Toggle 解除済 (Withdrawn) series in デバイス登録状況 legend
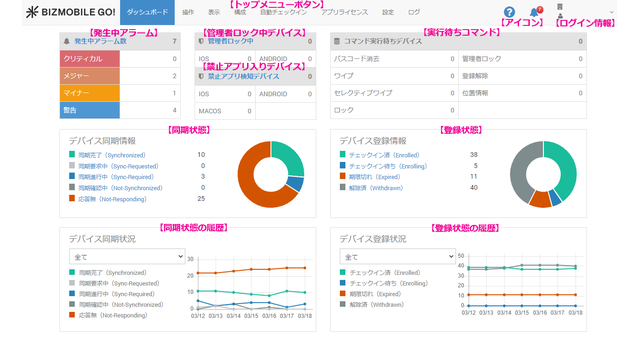 (371, 304)
